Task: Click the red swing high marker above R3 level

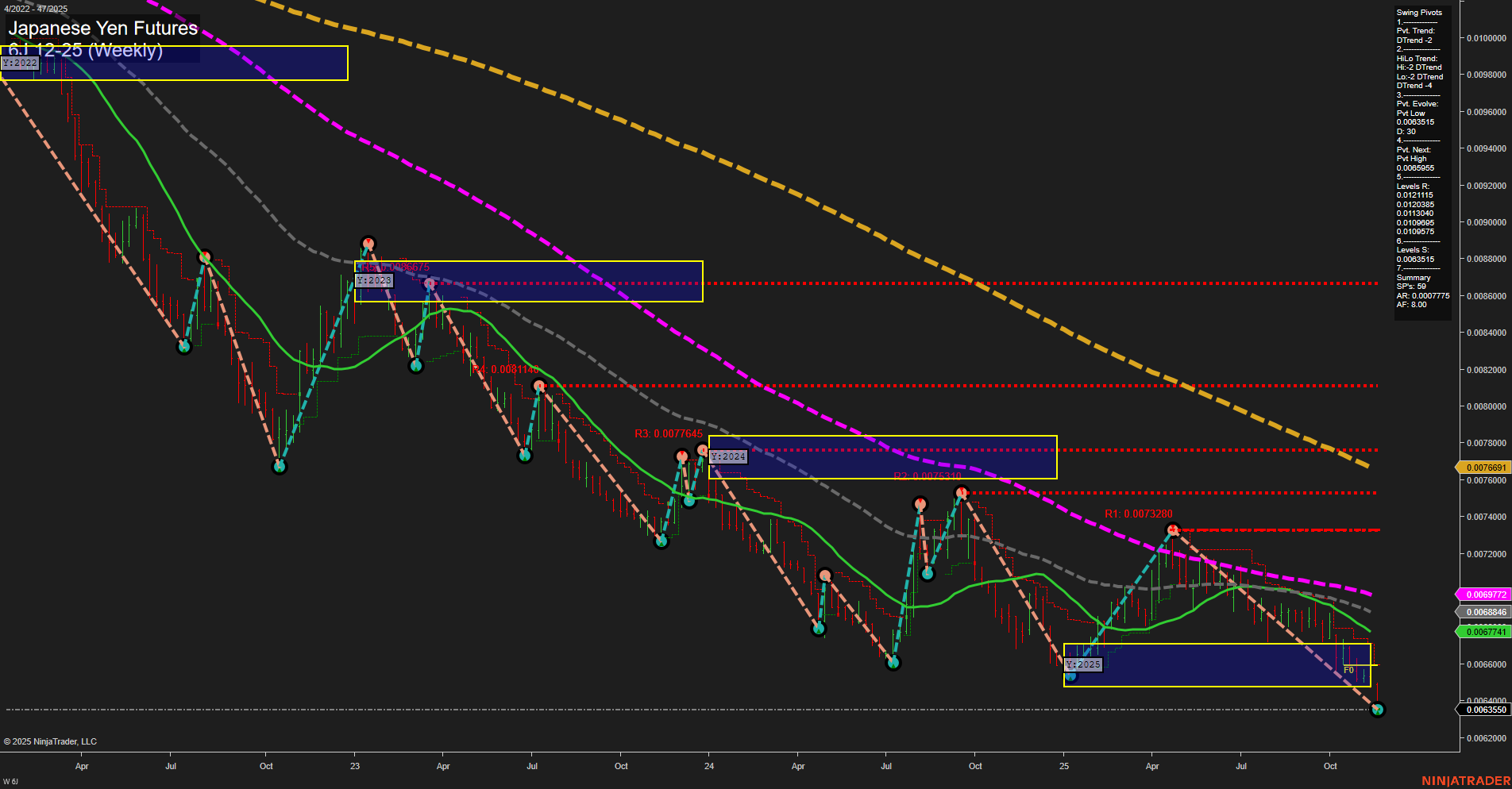Action: click(681, 455)
